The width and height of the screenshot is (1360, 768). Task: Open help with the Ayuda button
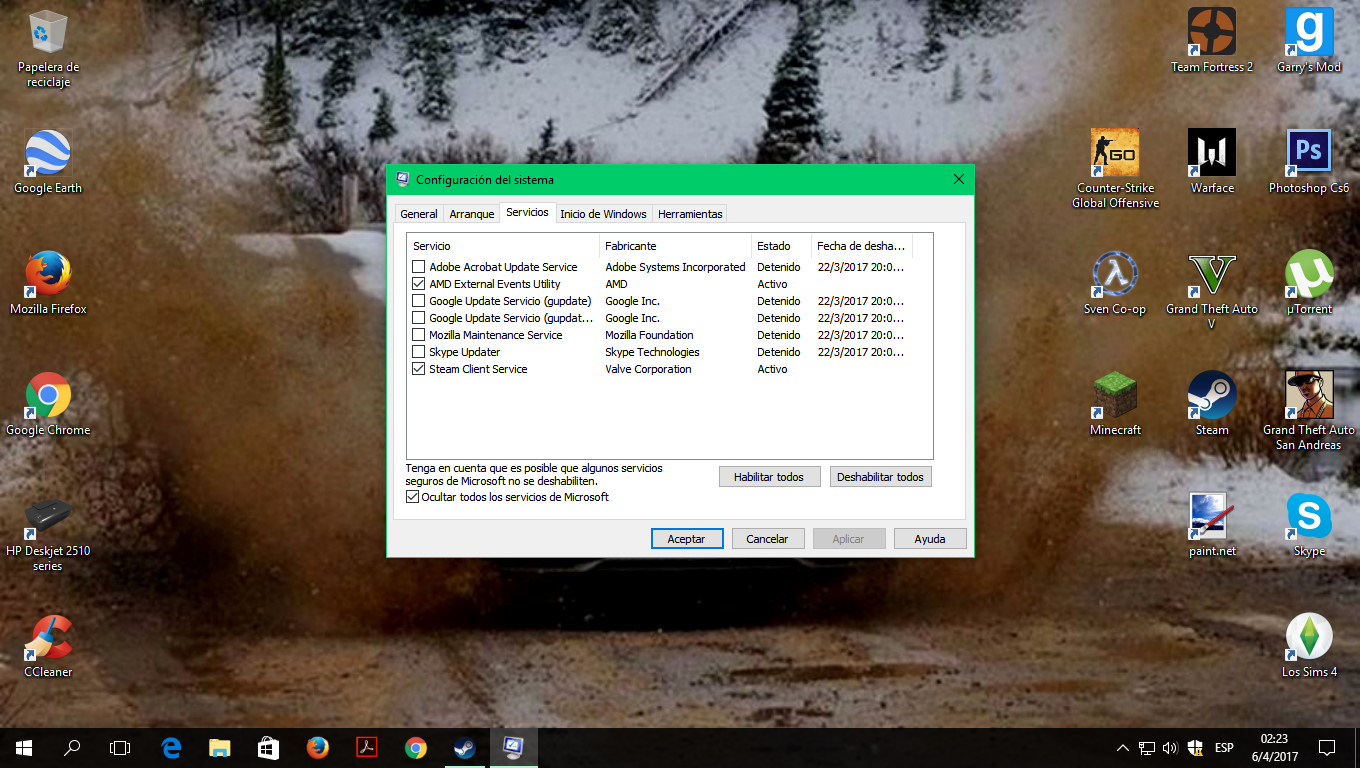pyautogui.click(x=930, y=539)
